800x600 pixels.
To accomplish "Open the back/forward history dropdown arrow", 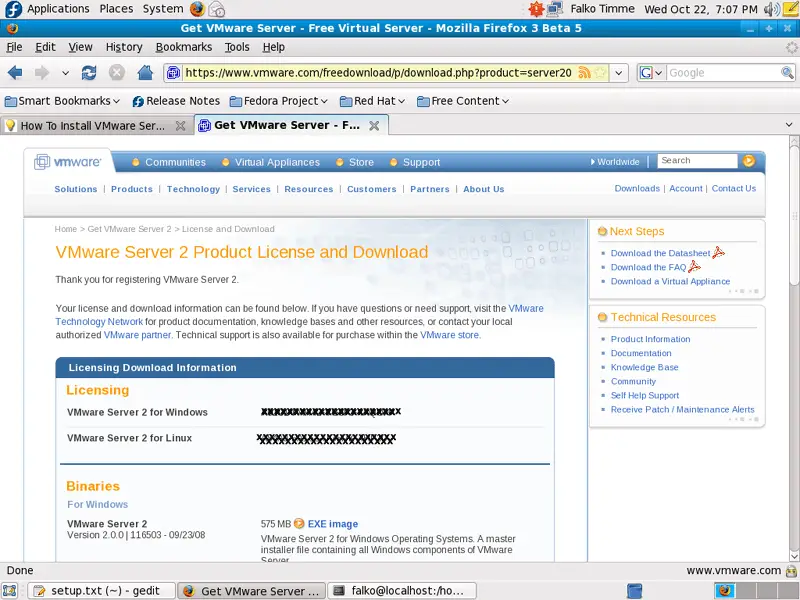I will 65,73.
